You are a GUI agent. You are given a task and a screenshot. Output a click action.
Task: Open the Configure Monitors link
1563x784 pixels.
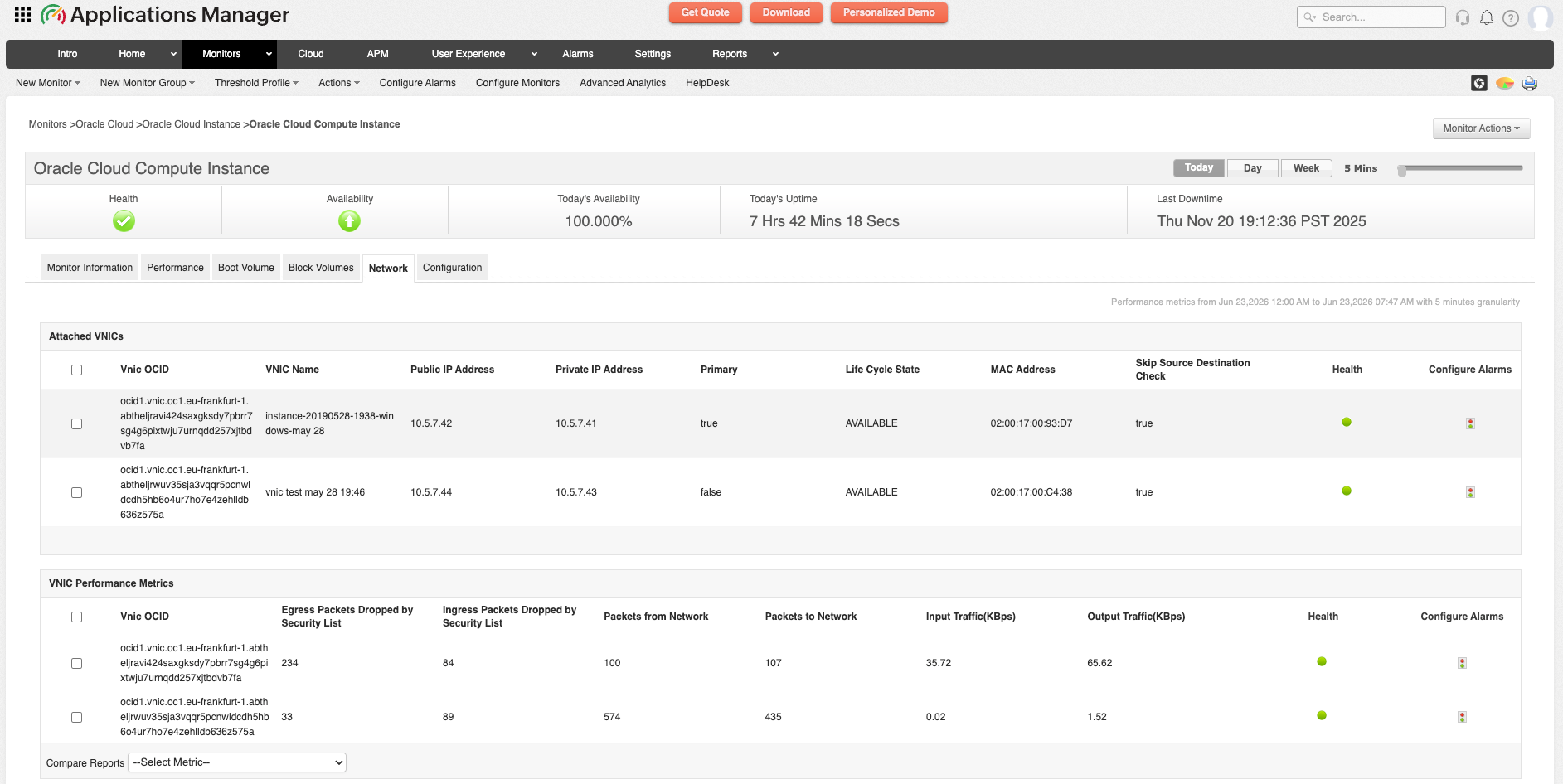coord(517,83)
